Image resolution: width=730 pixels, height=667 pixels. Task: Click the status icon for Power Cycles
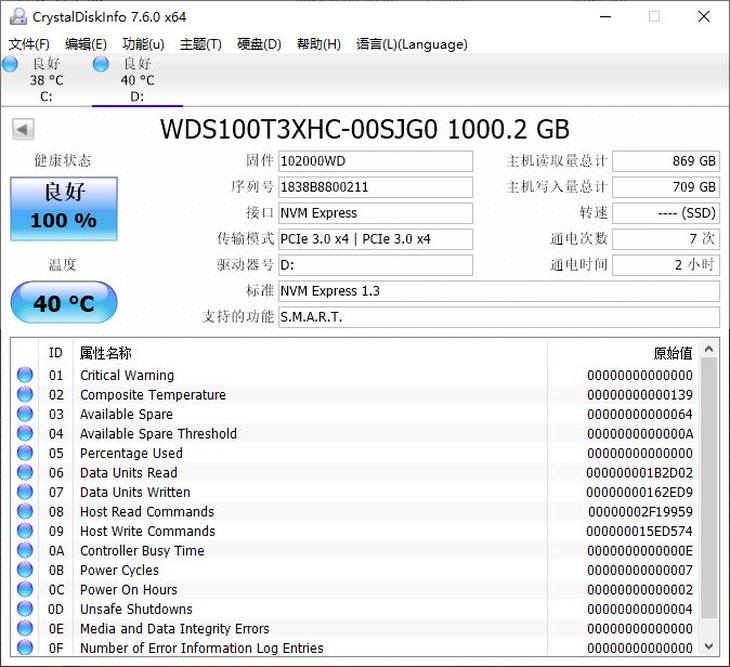[x=25, y=570]
